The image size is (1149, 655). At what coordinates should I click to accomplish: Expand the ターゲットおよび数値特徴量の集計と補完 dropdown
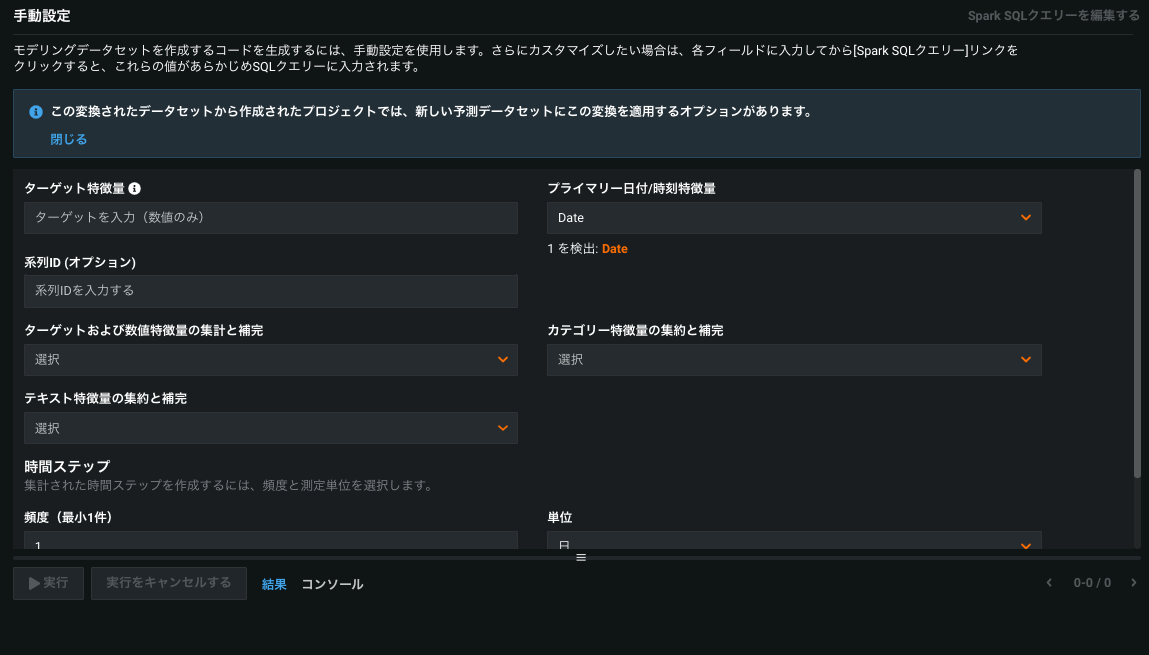(270, 360)
